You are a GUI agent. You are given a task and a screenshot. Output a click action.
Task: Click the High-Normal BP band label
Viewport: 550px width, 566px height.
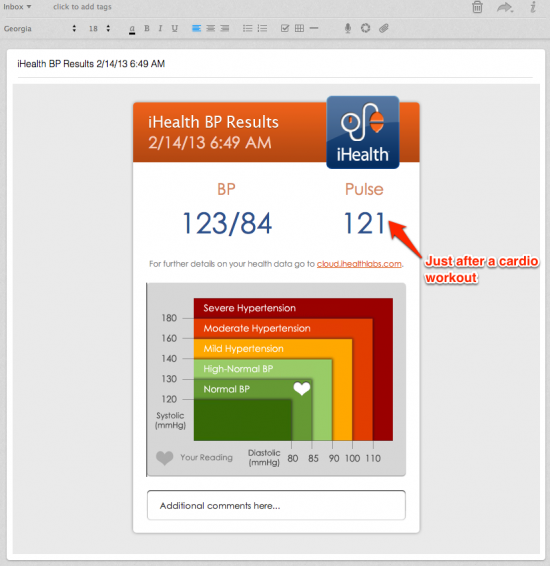point(238,369)
